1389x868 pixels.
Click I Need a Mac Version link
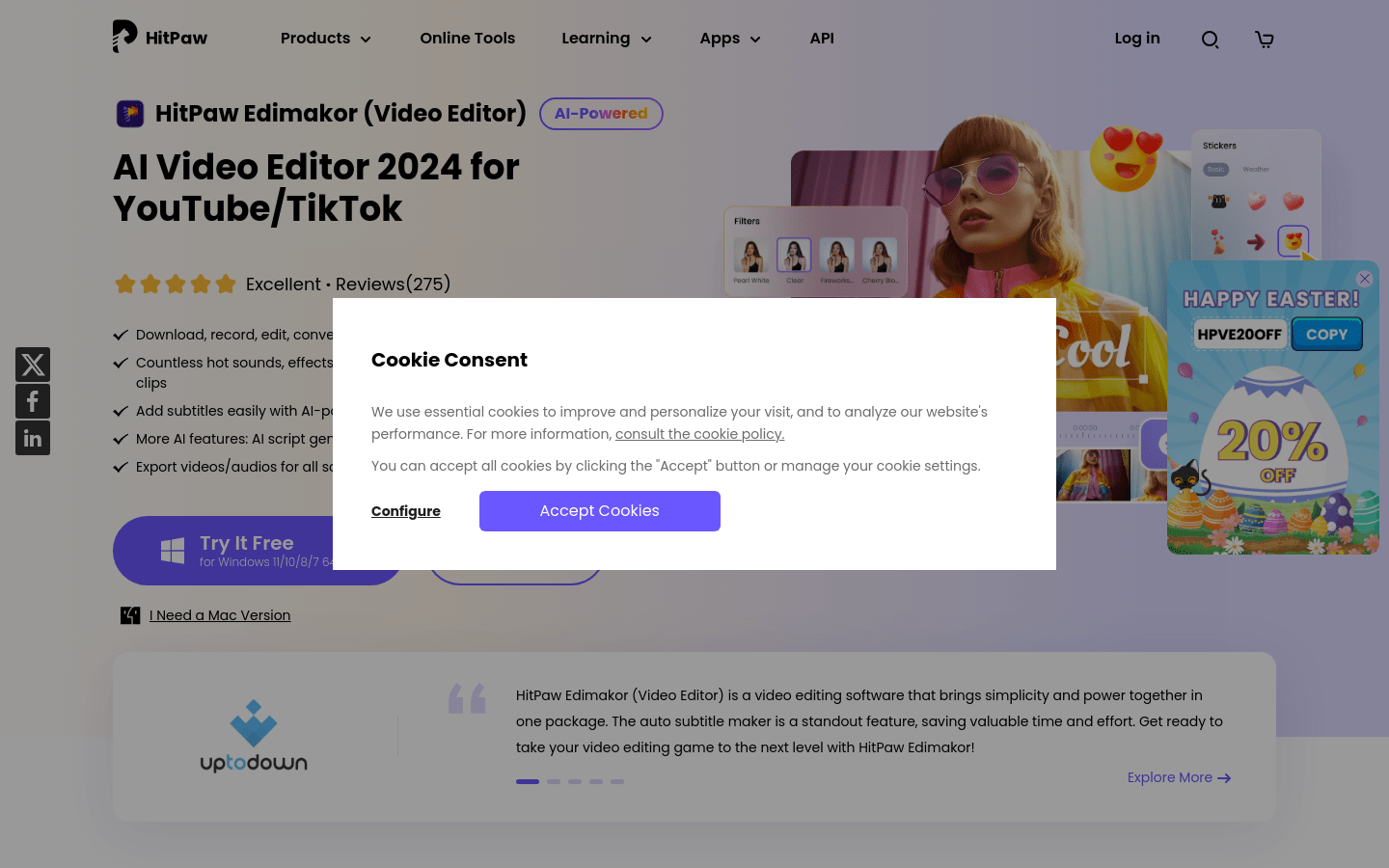coord(220,615)
